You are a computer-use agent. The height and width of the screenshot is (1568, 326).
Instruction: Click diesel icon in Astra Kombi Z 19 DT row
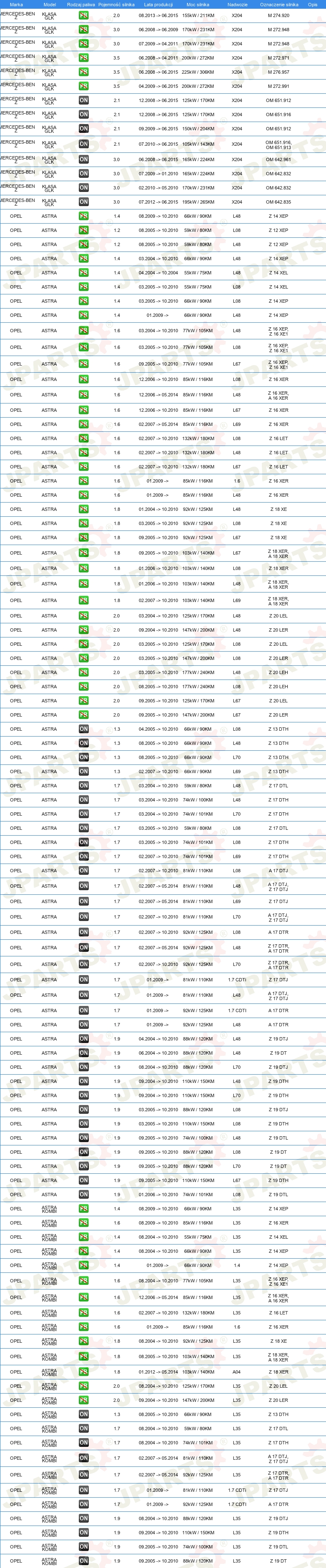coord(83,1561)
